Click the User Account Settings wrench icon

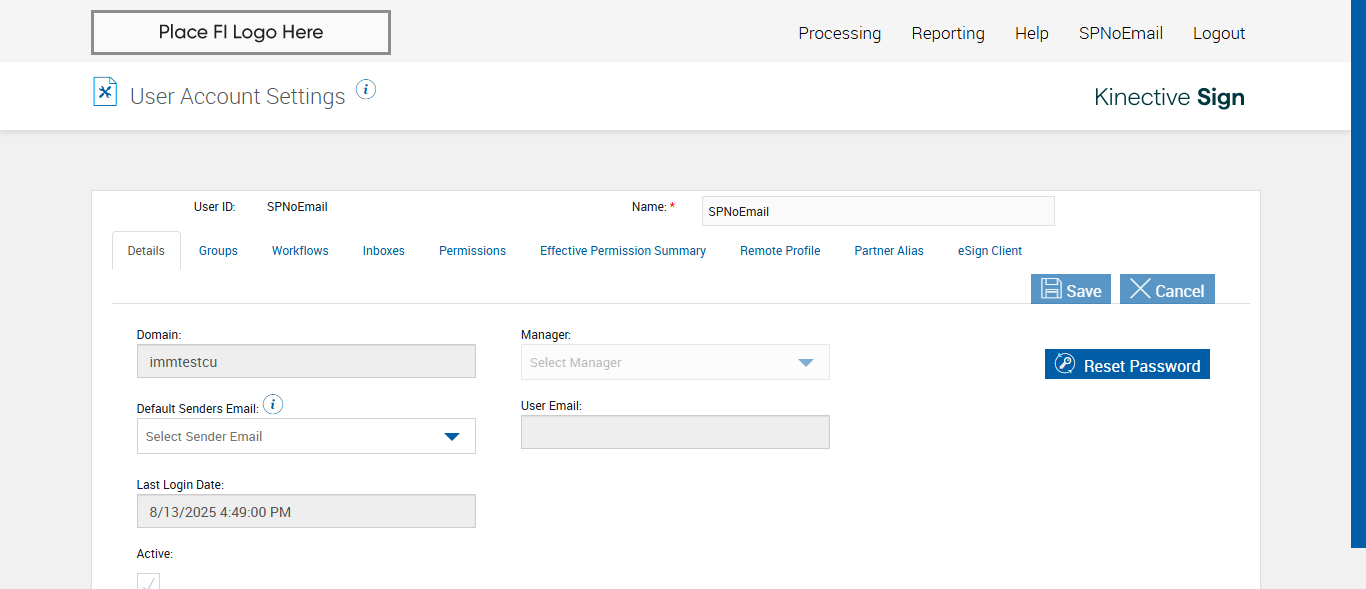point(105,92)
